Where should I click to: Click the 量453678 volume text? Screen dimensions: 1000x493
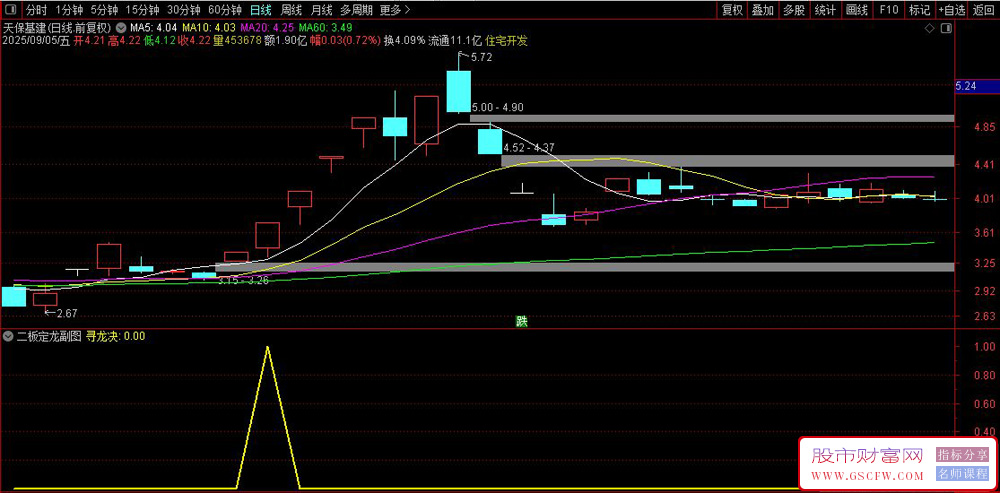tap(237, 41)
